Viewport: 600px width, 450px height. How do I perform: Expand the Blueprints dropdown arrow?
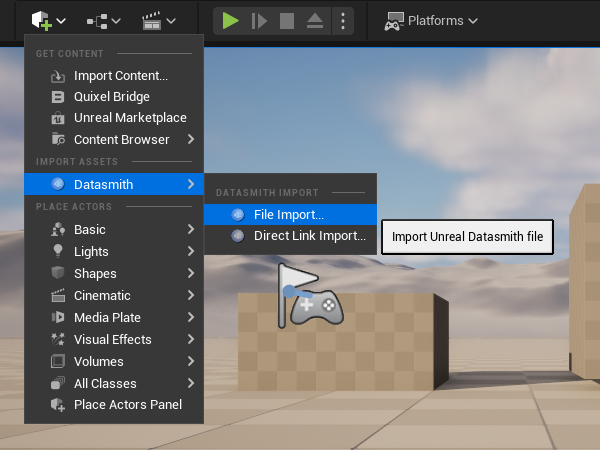(x=116, y=21)
